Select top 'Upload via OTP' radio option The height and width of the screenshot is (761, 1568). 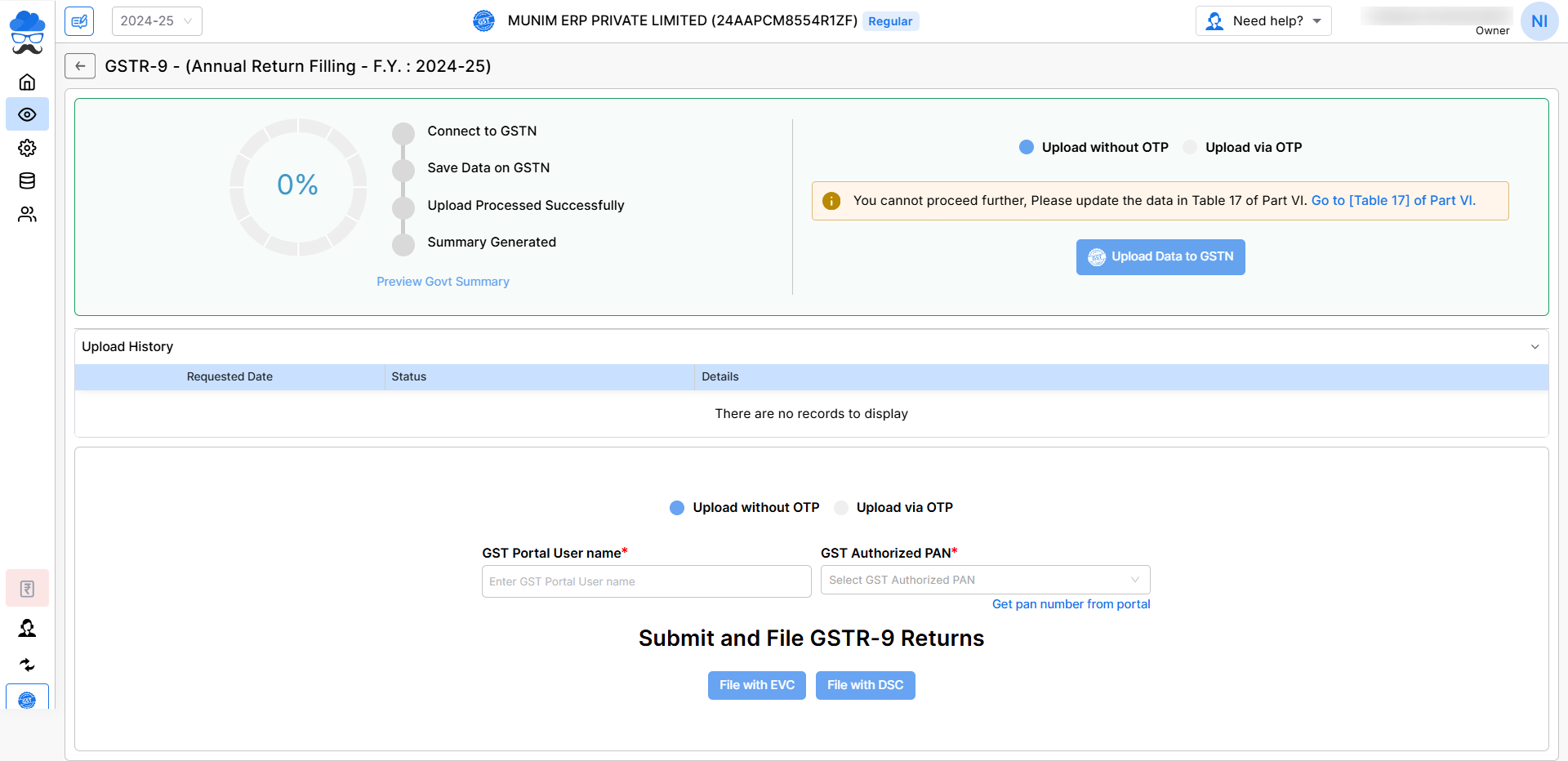(1190, 147)
